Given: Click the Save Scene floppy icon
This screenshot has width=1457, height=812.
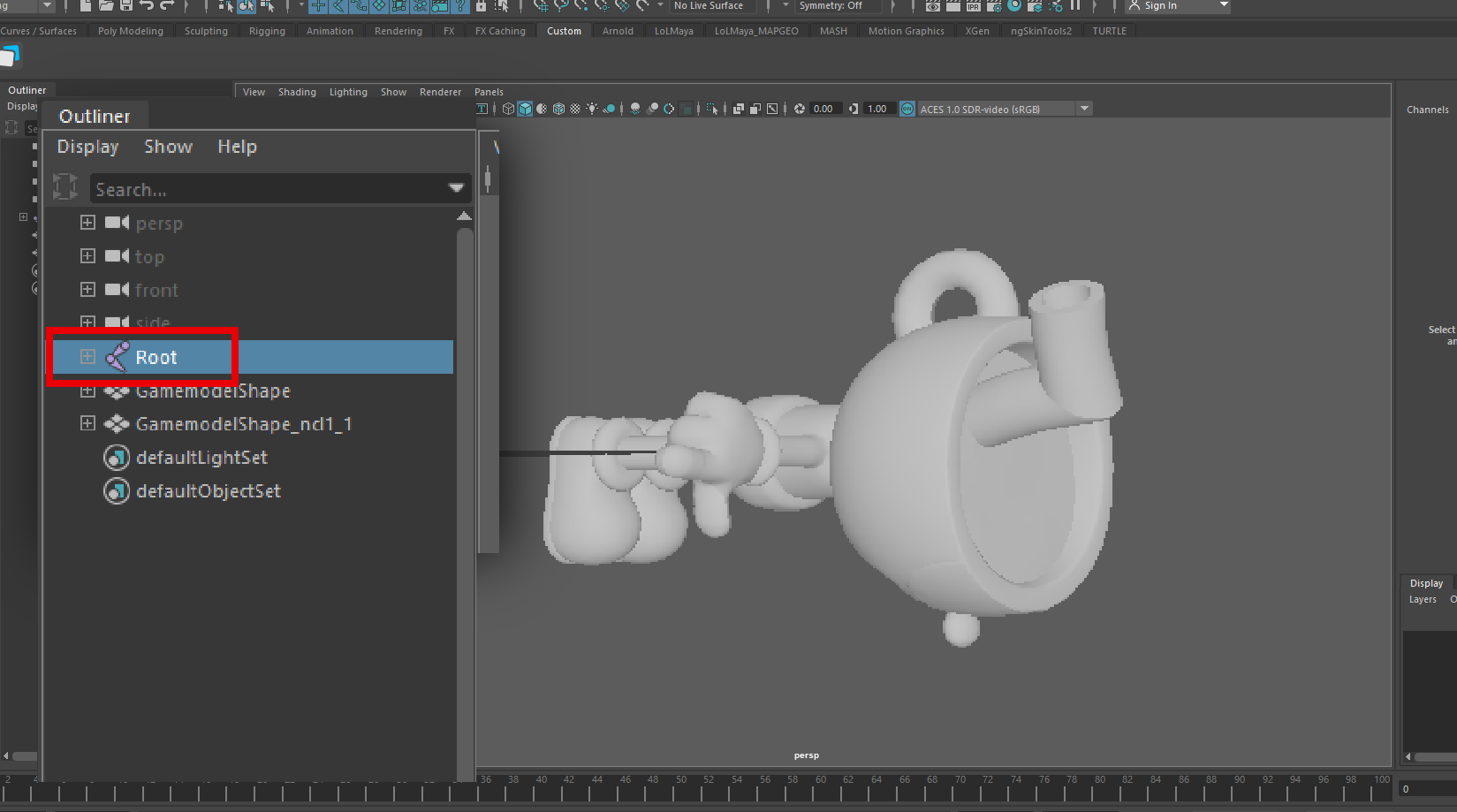Looking at the screenshot, I should click(125, 6).
